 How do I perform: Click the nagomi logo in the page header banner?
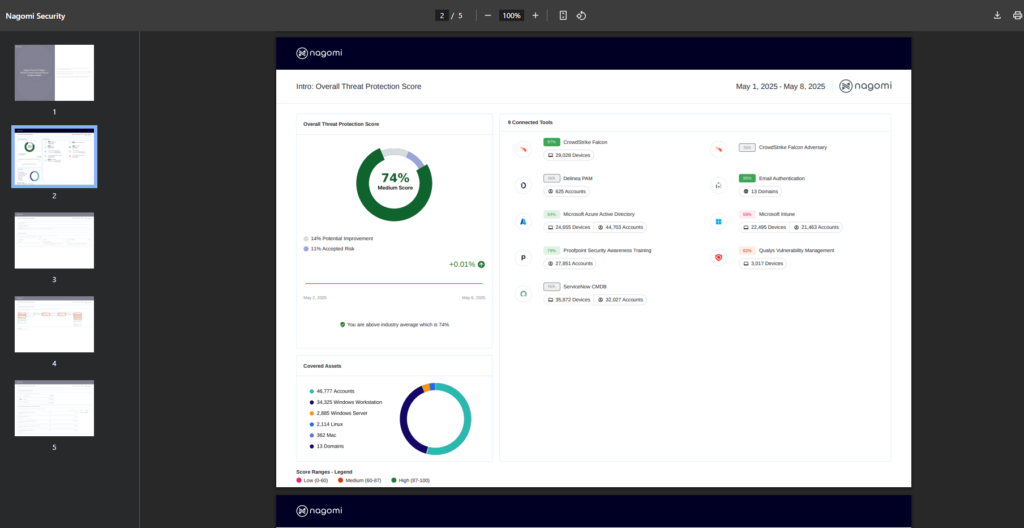319,53
